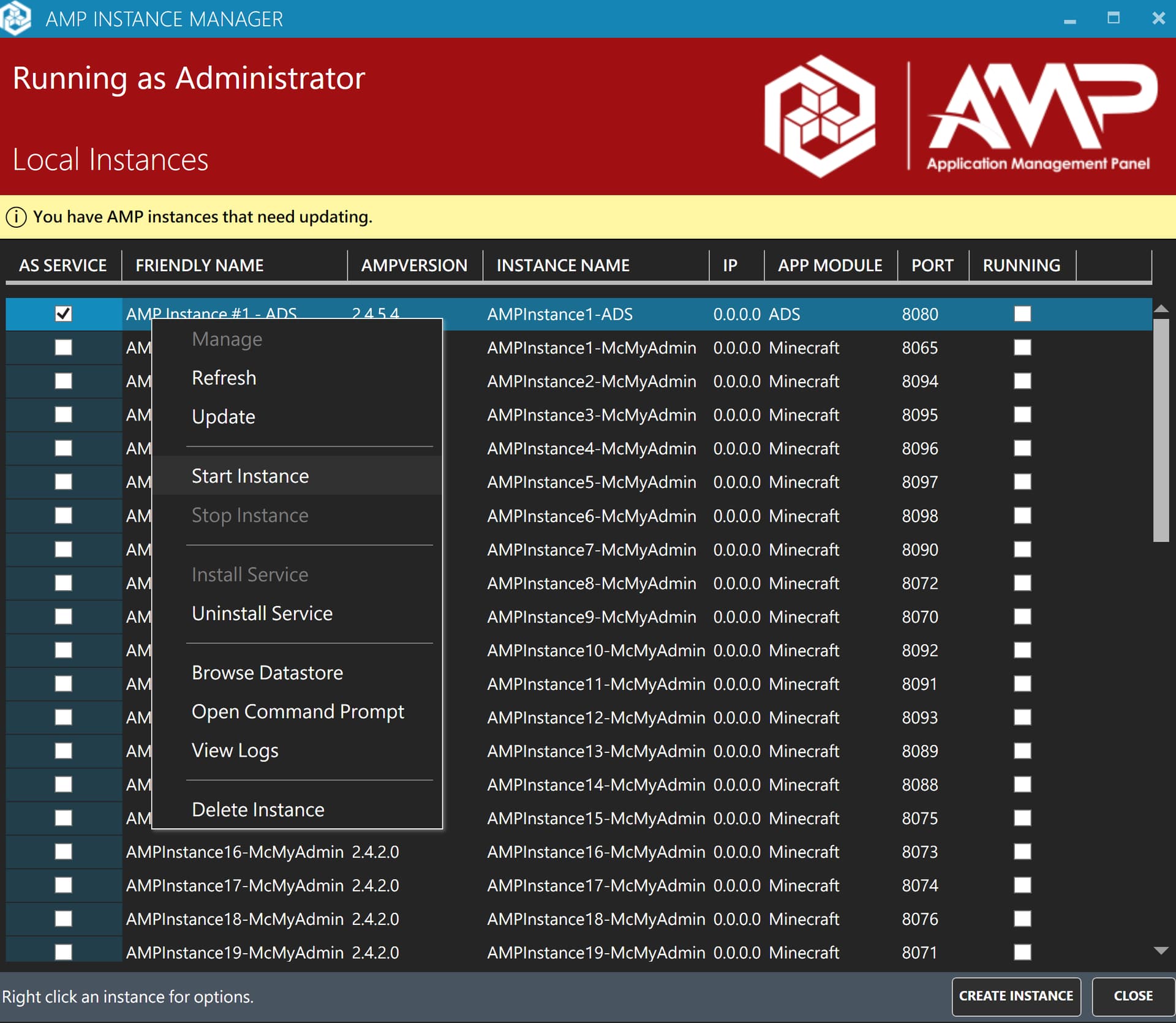Select instance name AMPInstance7-McMyAdmin
The width and height of the screenshot is (1176, 1023).
(592, 550)
